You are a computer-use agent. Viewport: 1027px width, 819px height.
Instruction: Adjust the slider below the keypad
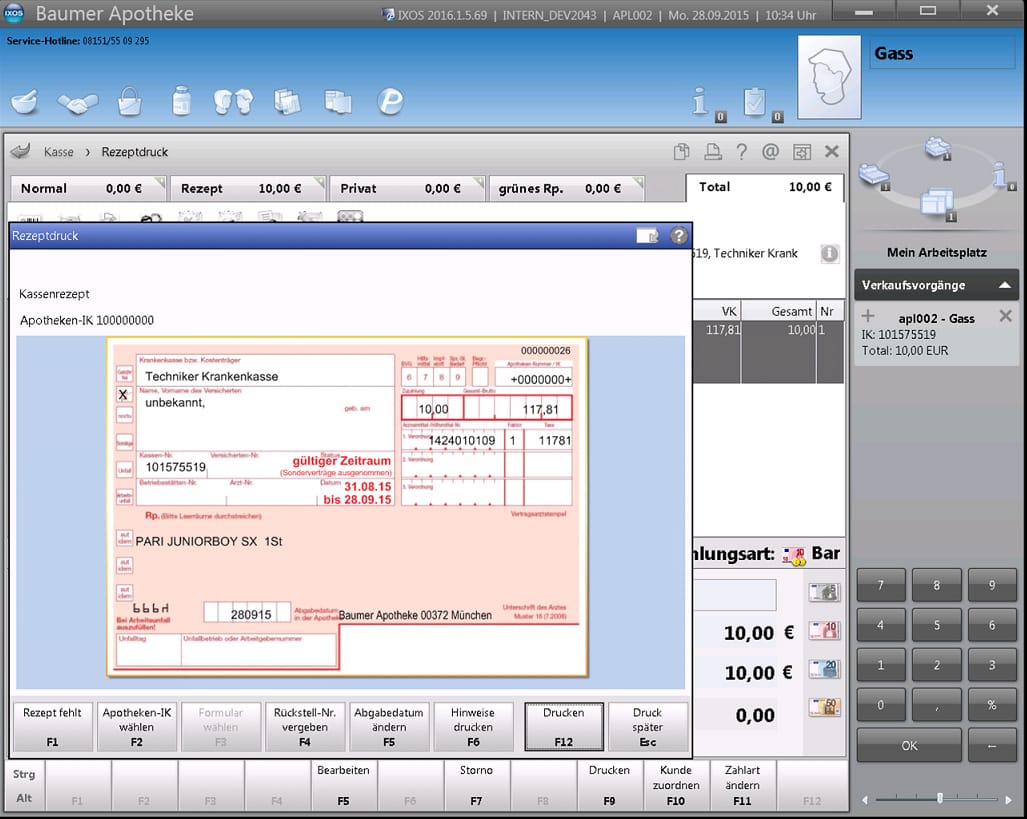pos(939,798)
